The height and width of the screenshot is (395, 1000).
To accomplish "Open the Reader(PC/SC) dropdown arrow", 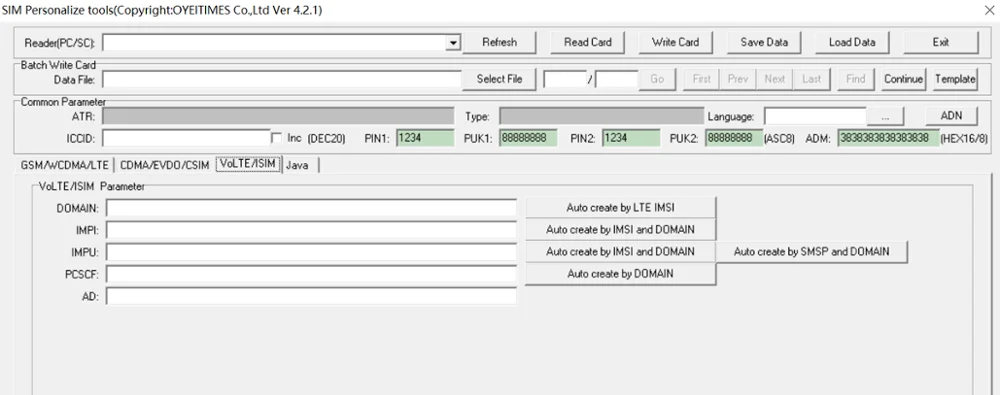I will (x=453, y=43).
